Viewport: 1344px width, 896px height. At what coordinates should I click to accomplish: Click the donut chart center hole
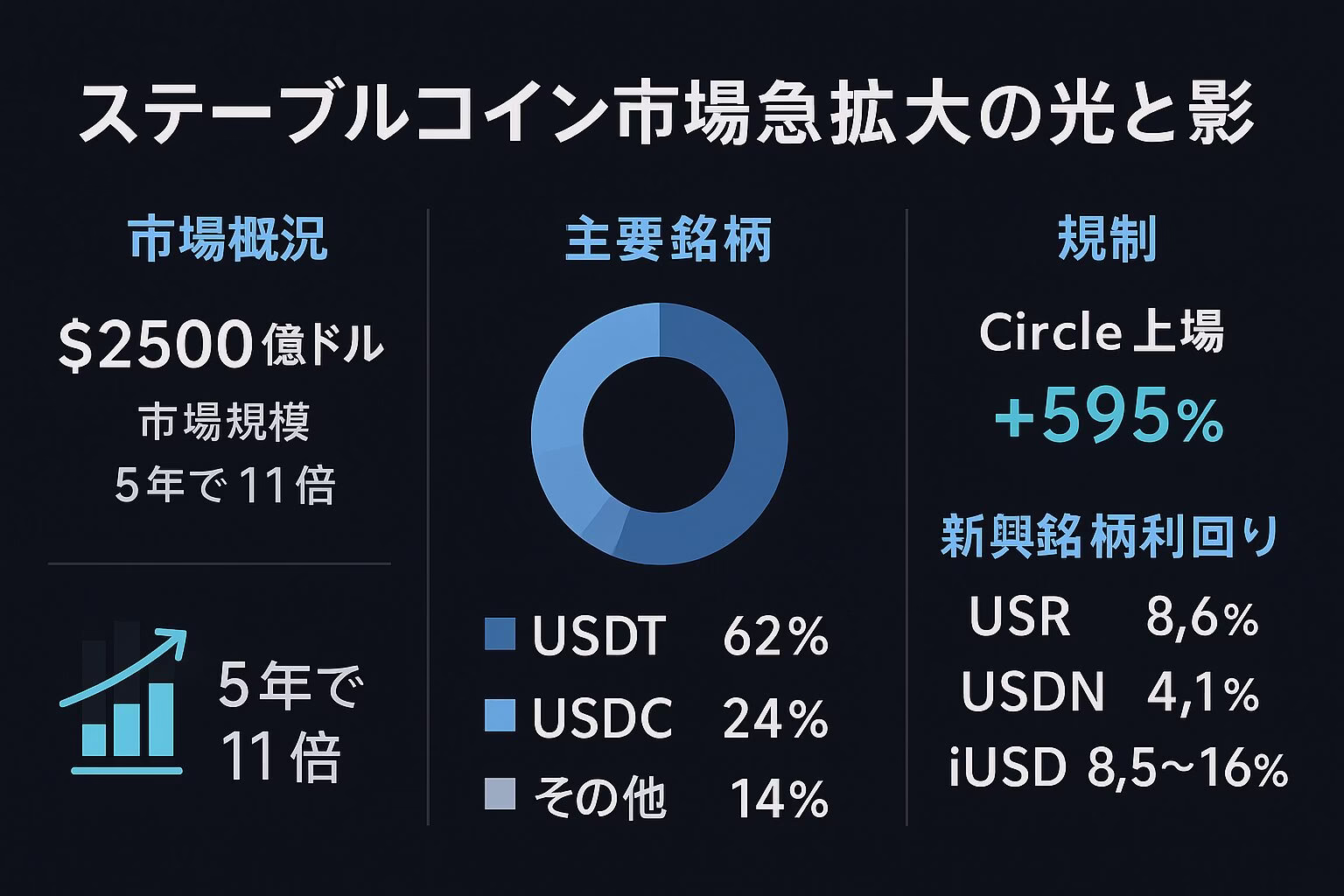(x=659, y=433)
